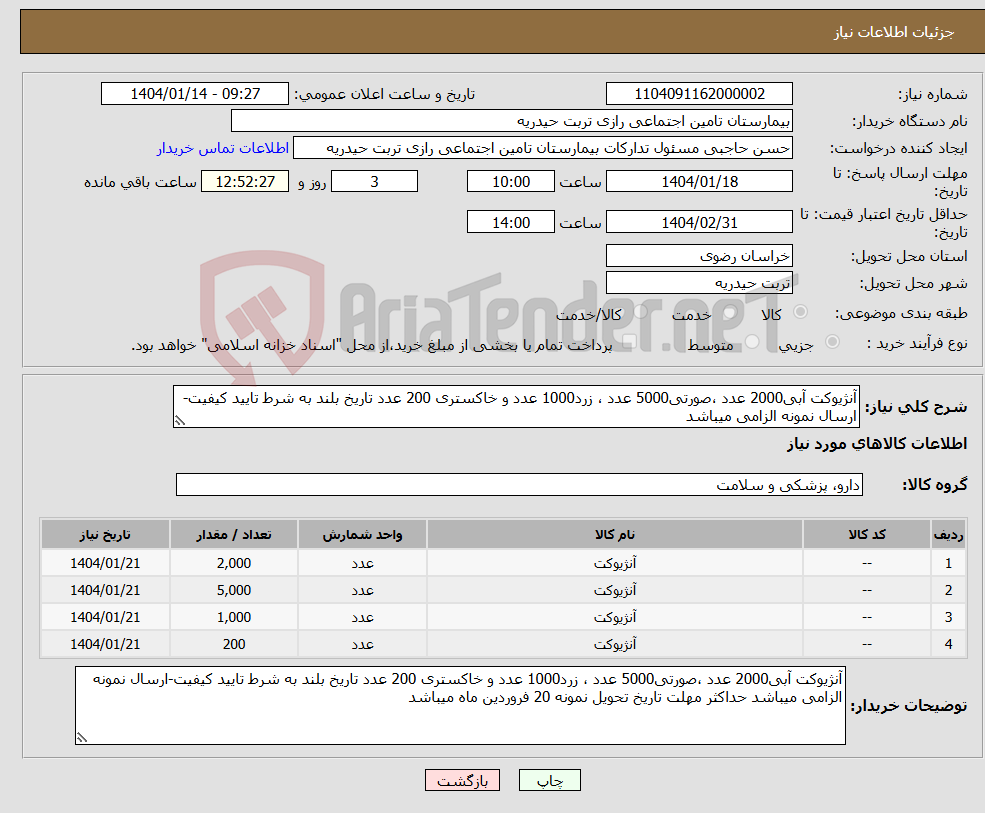Click the quantity cell 2,000
The width and height of the screenshot is (985, 813).
234,563
